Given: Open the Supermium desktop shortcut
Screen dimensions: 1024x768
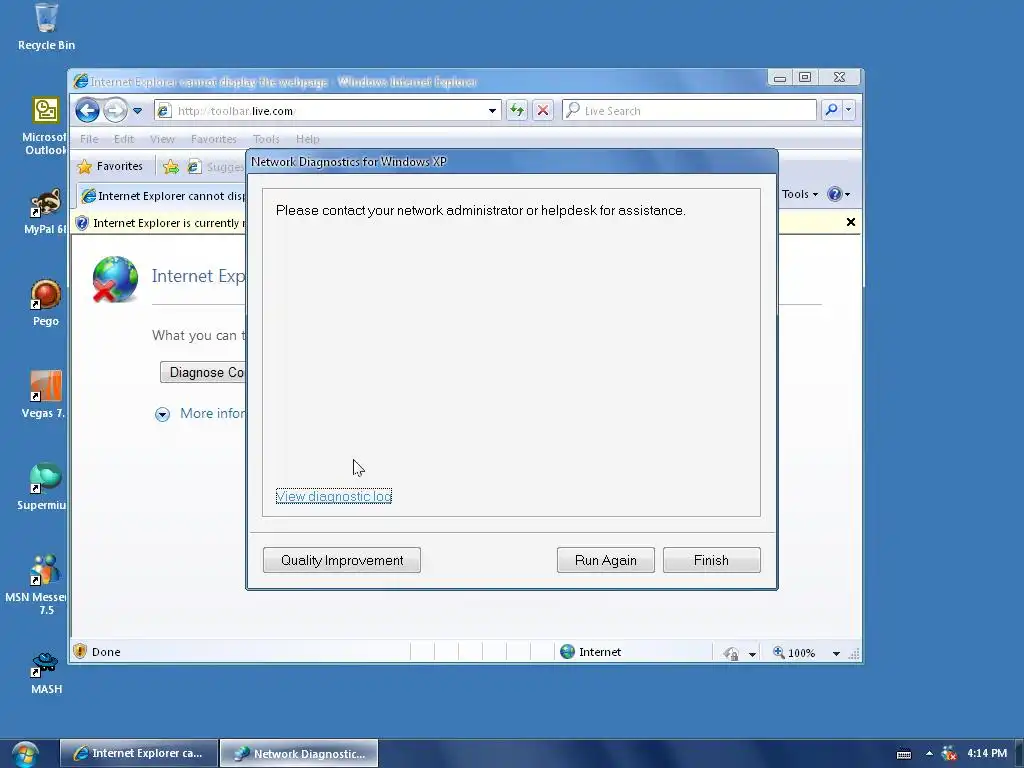Looking at the screenshot, I should pyautogui.click(x=43, y=487).
